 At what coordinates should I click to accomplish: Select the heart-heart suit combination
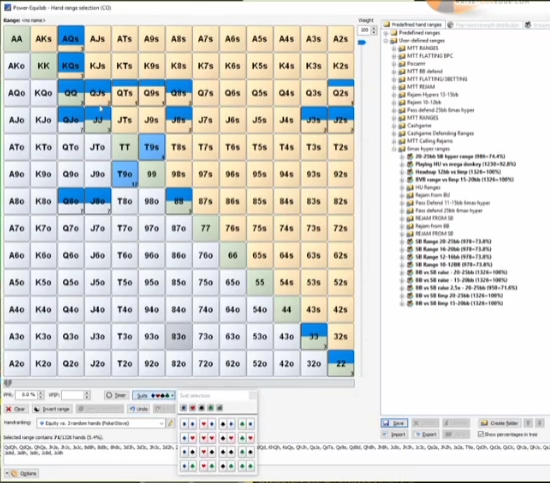[208, 438]
